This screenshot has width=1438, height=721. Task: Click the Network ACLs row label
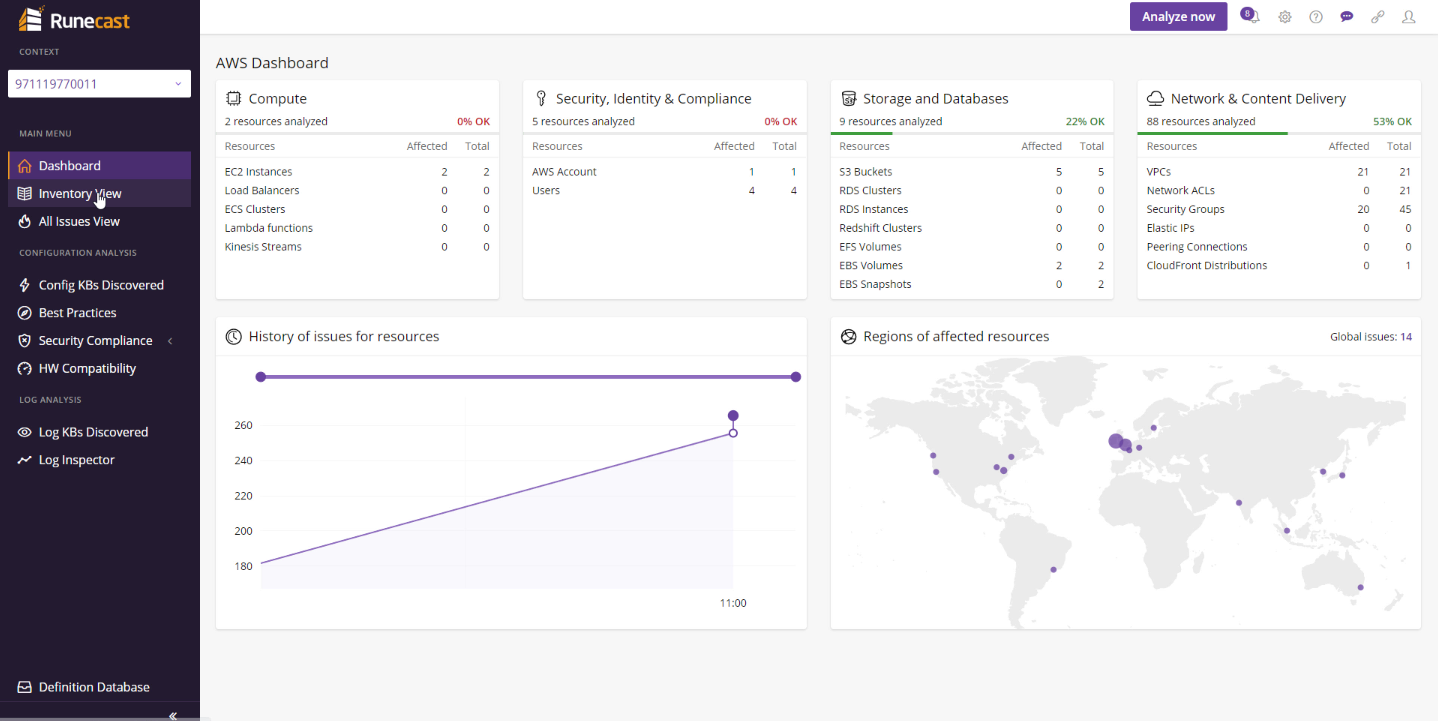(1181, 190)
